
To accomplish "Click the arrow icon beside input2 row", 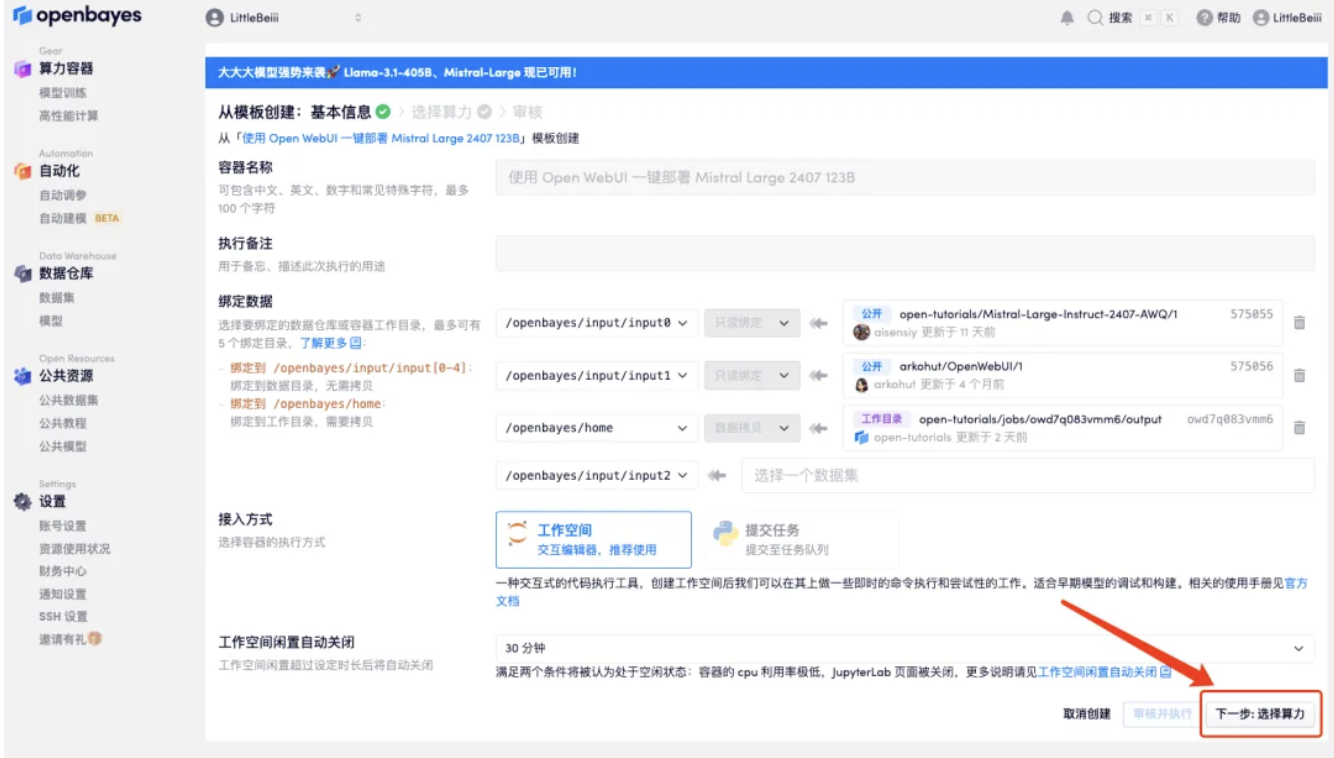I will (x=716, y=475).
